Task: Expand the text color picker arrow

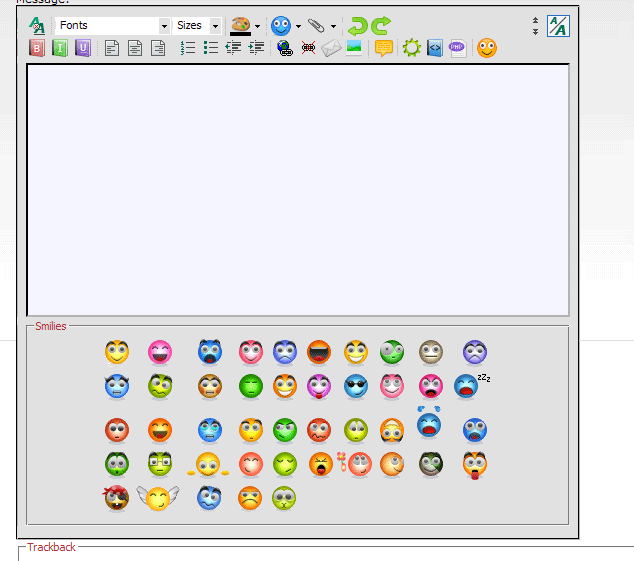Action: [x=258, y=26]
